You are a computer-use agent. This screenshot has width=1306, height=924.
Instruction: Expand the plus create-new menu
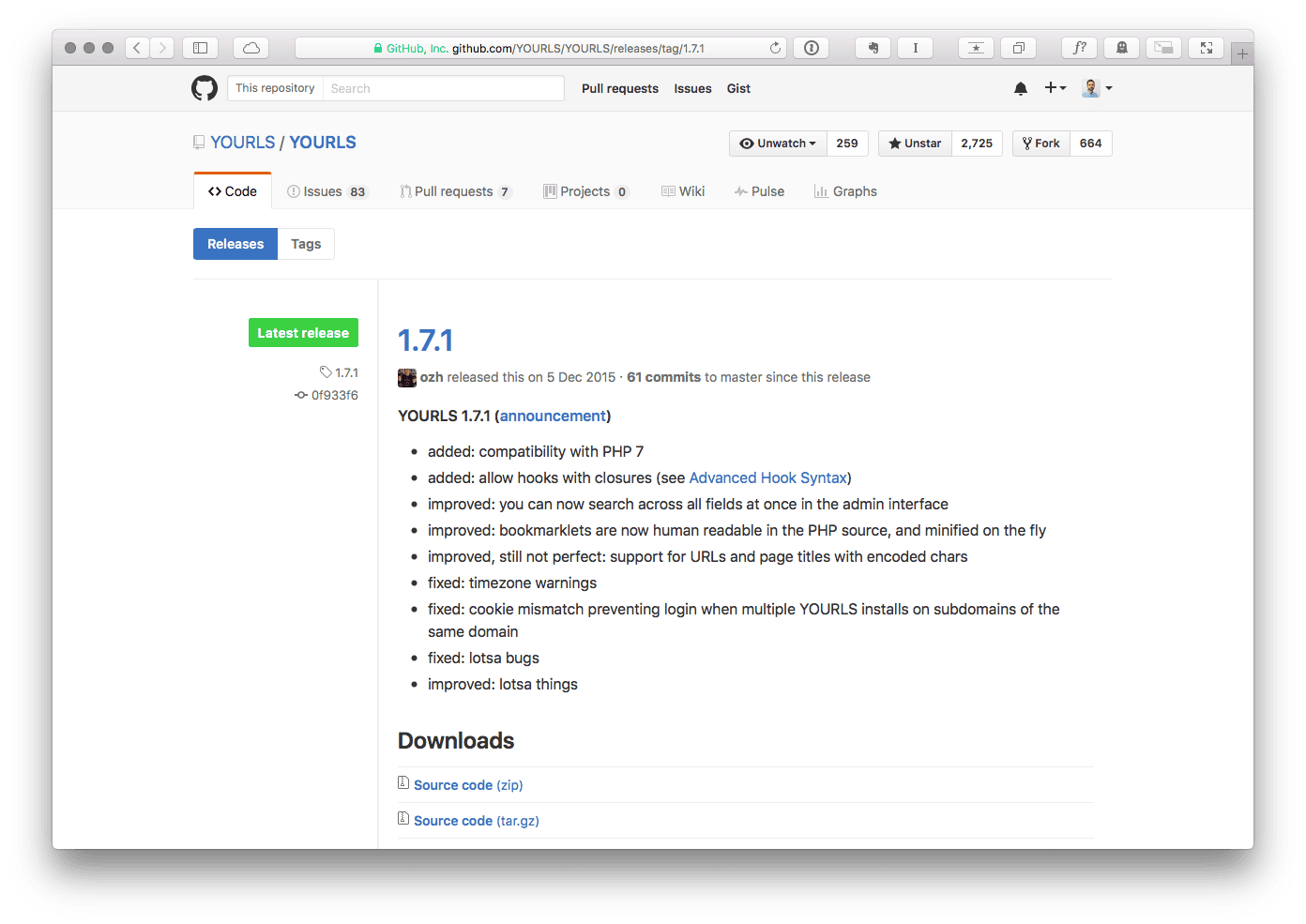pos(1055,87)
